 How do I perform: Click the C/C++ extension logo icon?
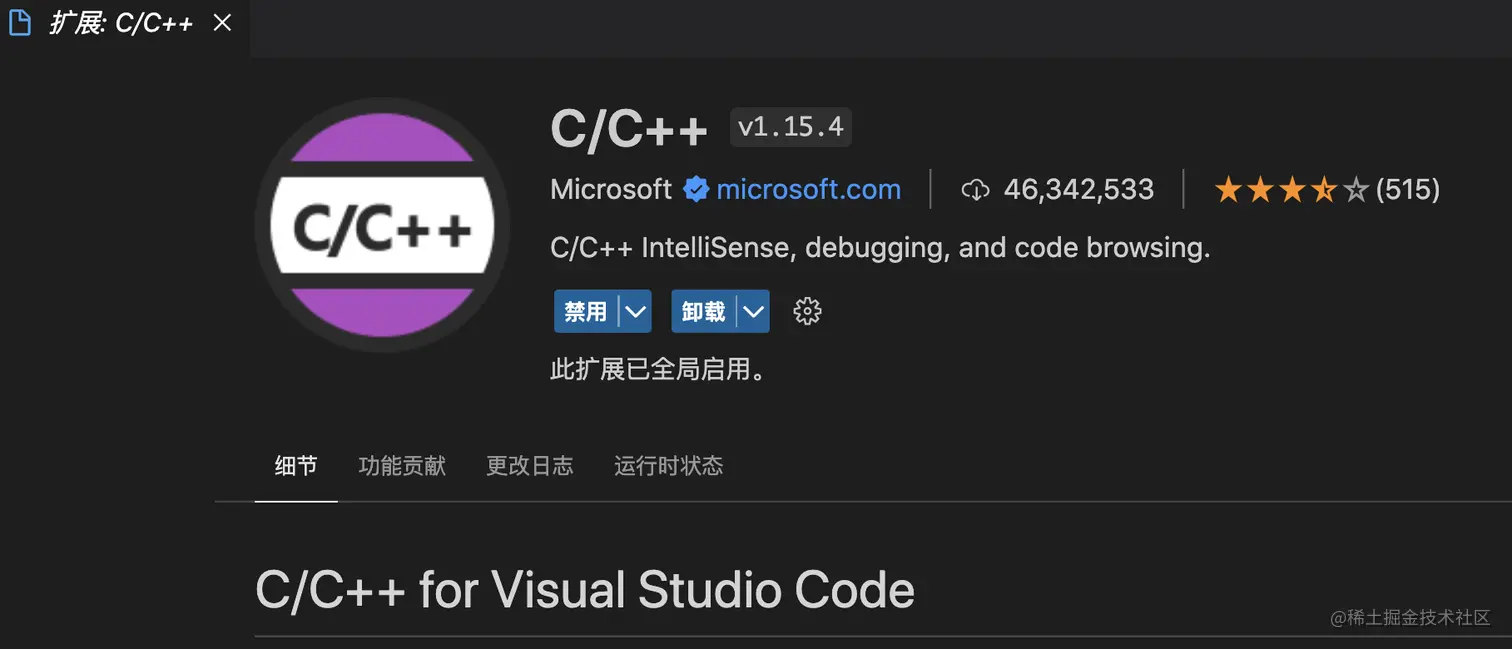382,225
